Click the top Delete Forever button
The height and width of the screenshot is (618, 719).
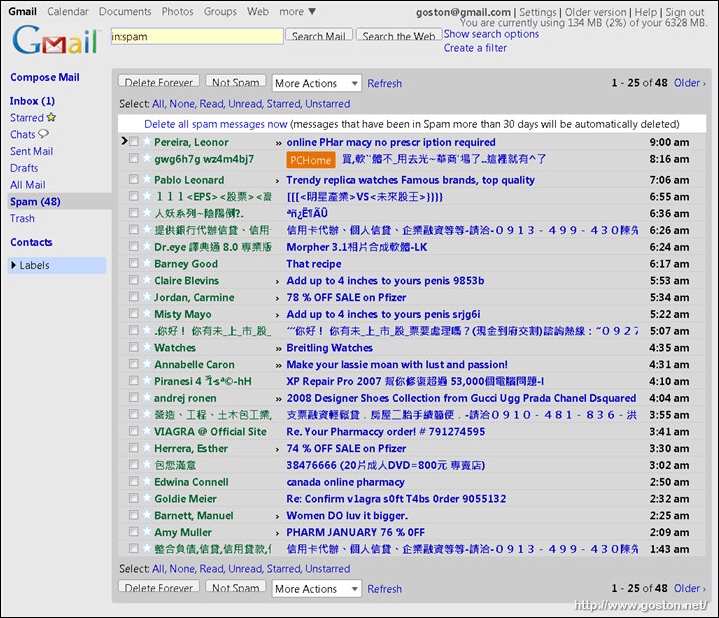click(x=159, y=82)
